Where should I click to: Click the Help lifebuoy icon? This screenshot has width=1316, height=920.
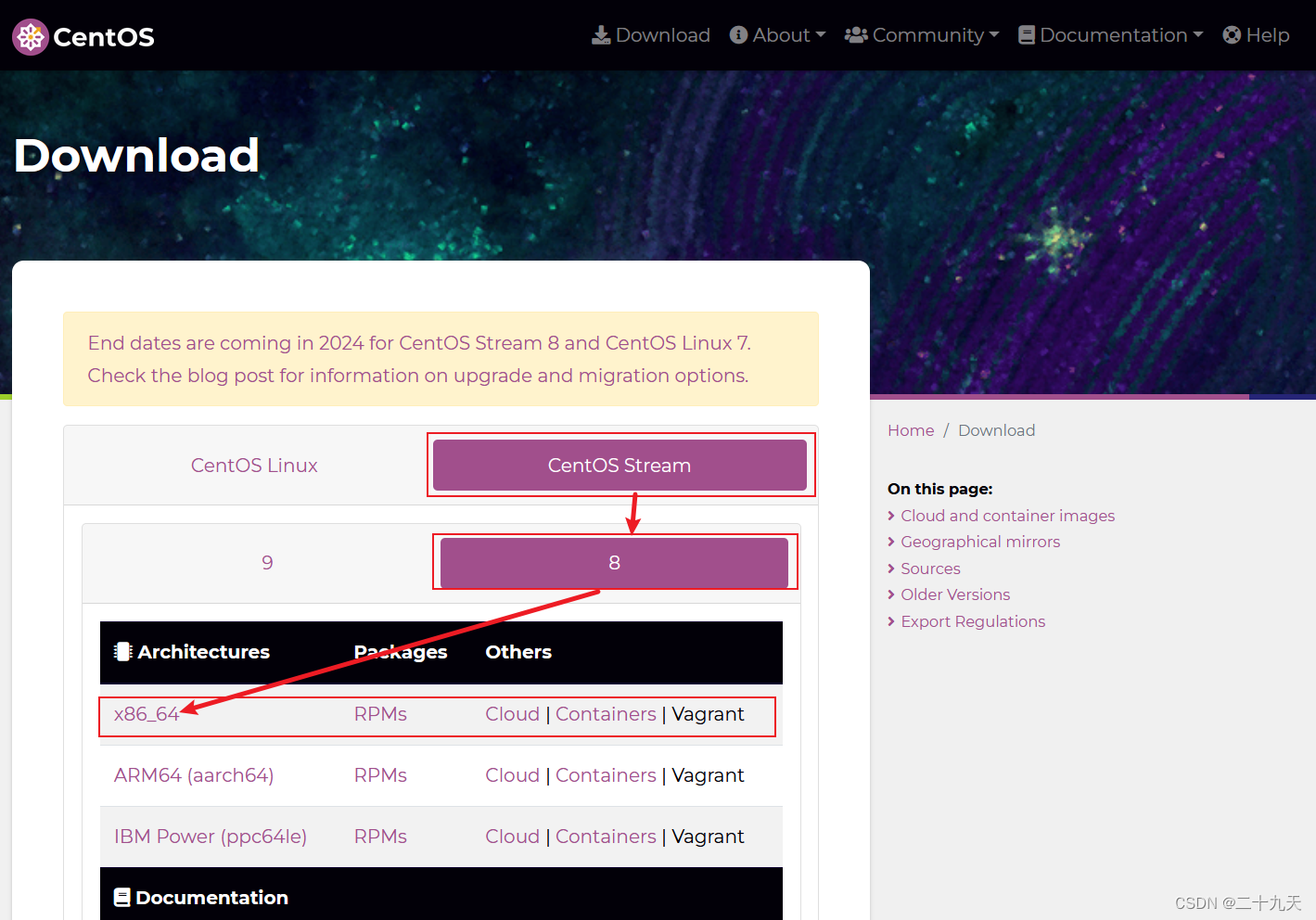coord(1232,35)
